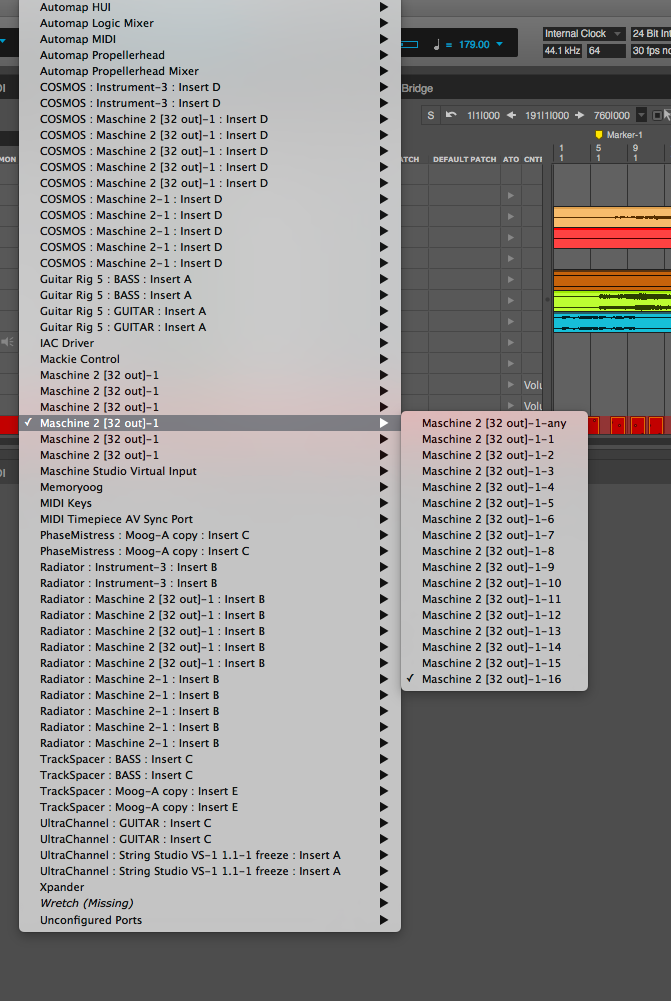Choose Maschine 2 [32 out]-1-9 channel
The height and width of the screenshot is (1001, 671).
coord(494,567)
